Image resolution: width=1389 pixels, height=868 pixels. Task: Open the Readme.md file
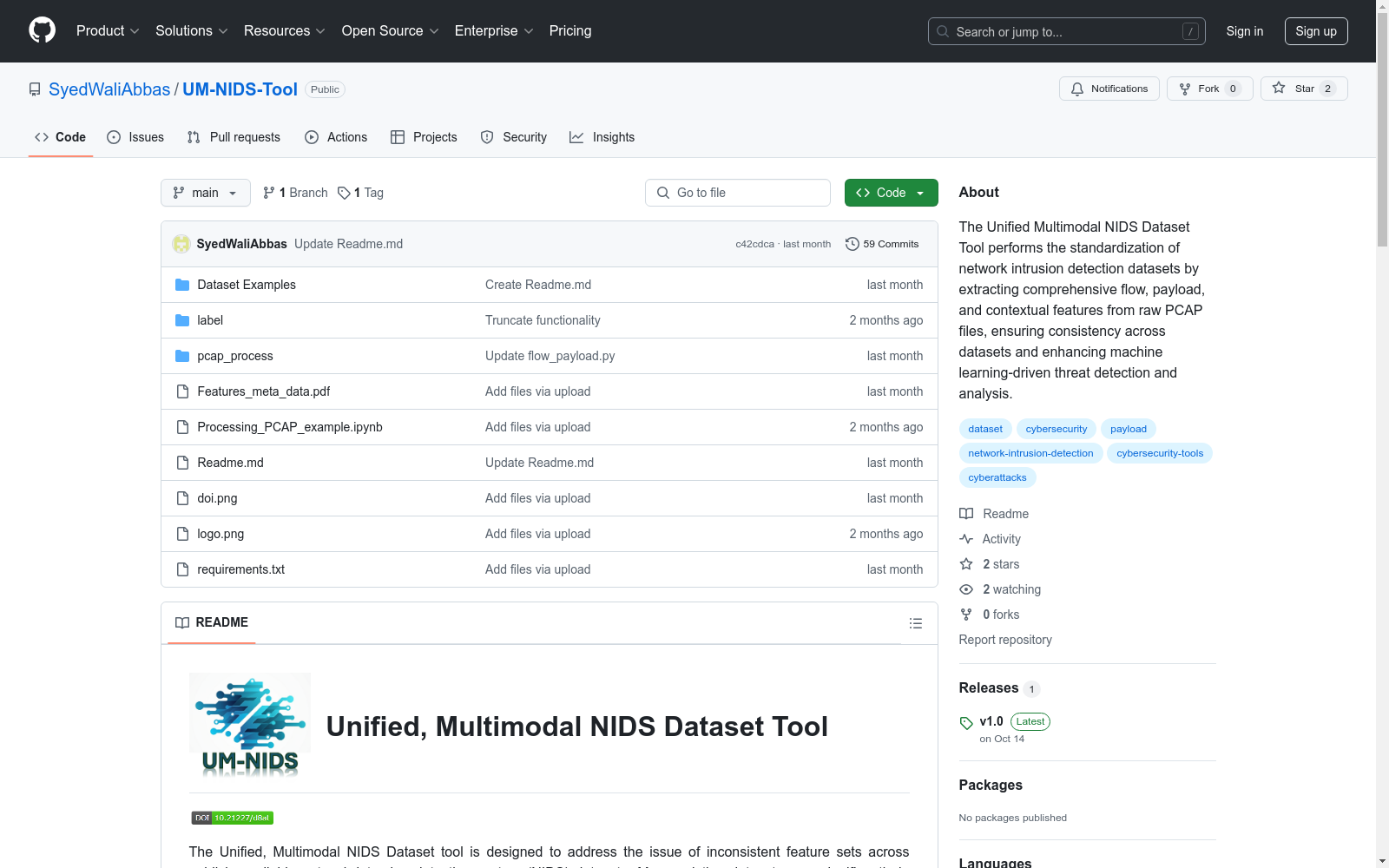(230, 463)
